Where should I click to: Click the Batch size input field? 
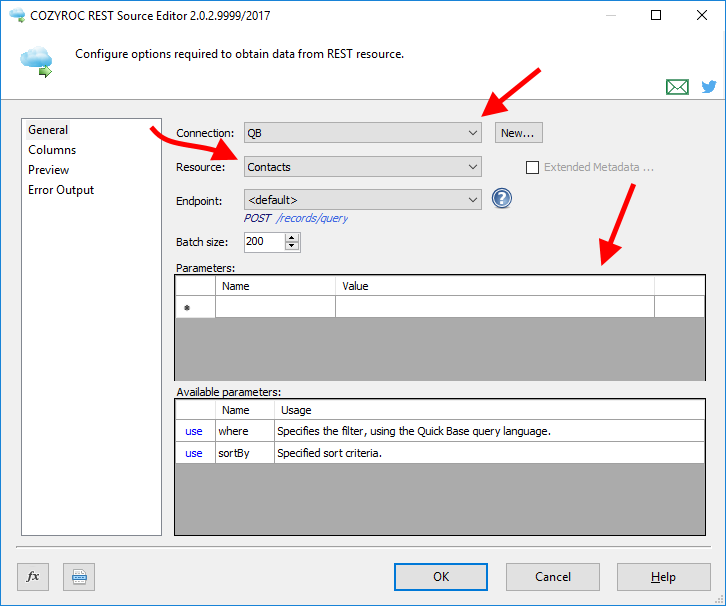click(x=264, y=242)
